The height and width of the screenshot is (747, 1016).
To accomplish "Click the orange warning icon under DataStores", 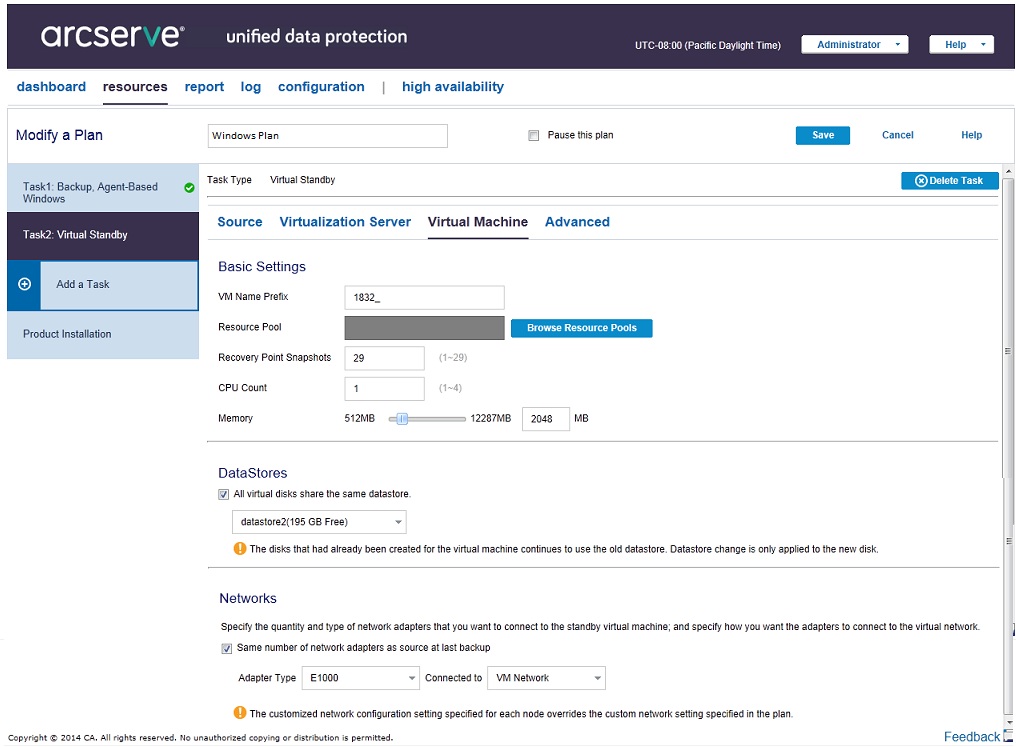I will (240, 548).
